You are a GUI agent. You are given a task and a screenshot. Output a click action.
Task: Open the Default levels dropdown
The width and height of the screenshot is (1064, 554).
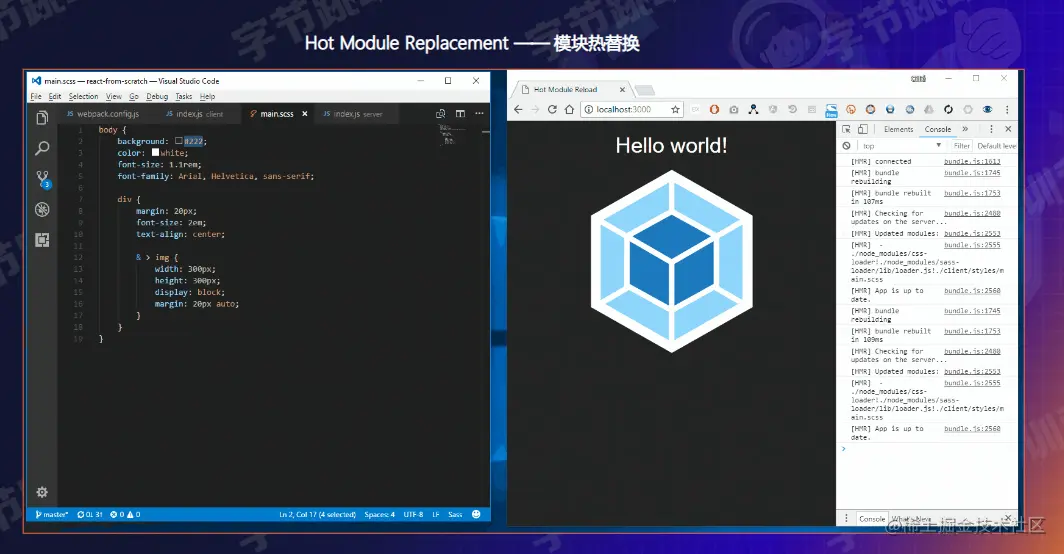(x=996, y=146)
